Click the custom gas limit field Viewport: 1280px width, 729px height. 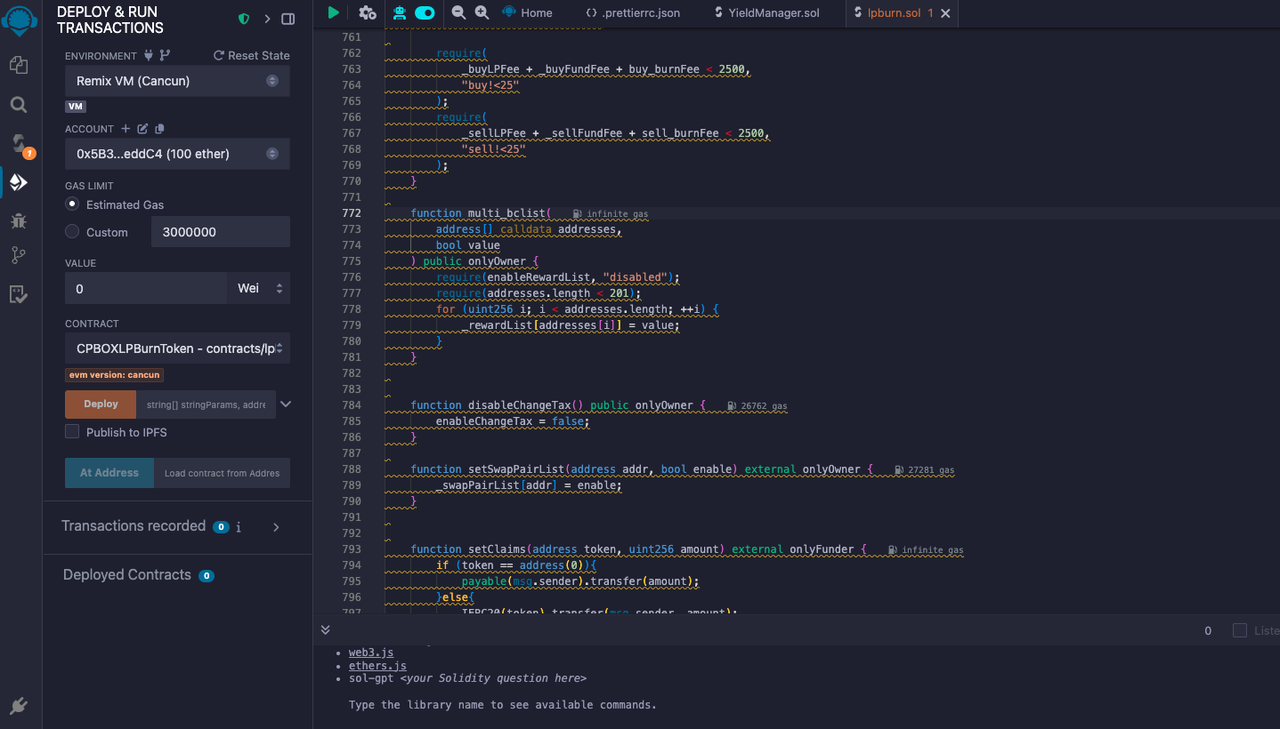(220, 231)
